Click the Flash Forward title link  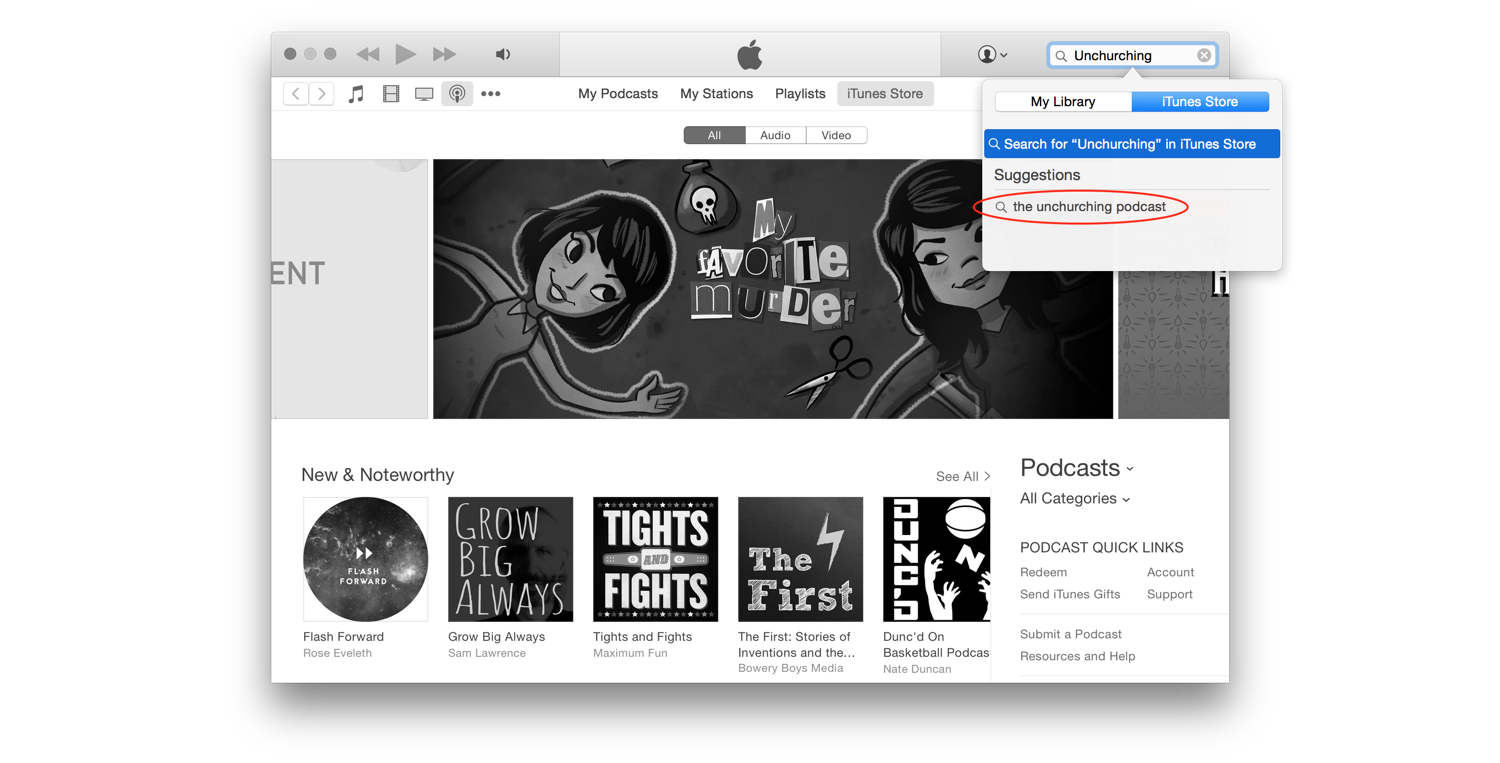click(x=343, y=637)
